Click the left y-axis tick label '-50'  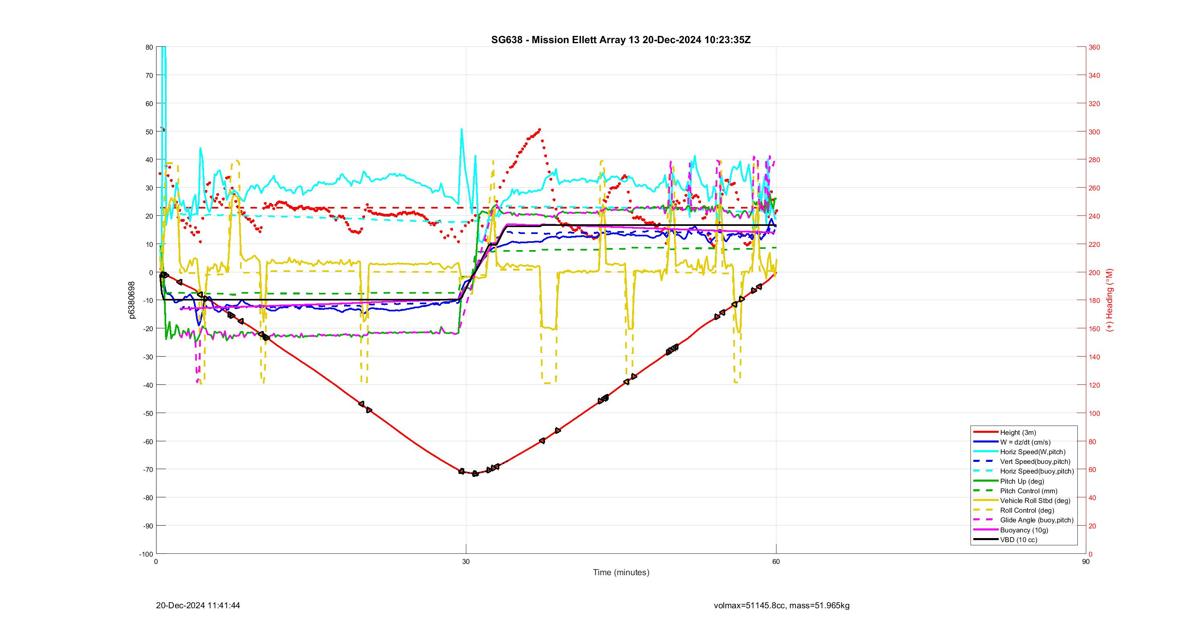click(x=147, y=413)
